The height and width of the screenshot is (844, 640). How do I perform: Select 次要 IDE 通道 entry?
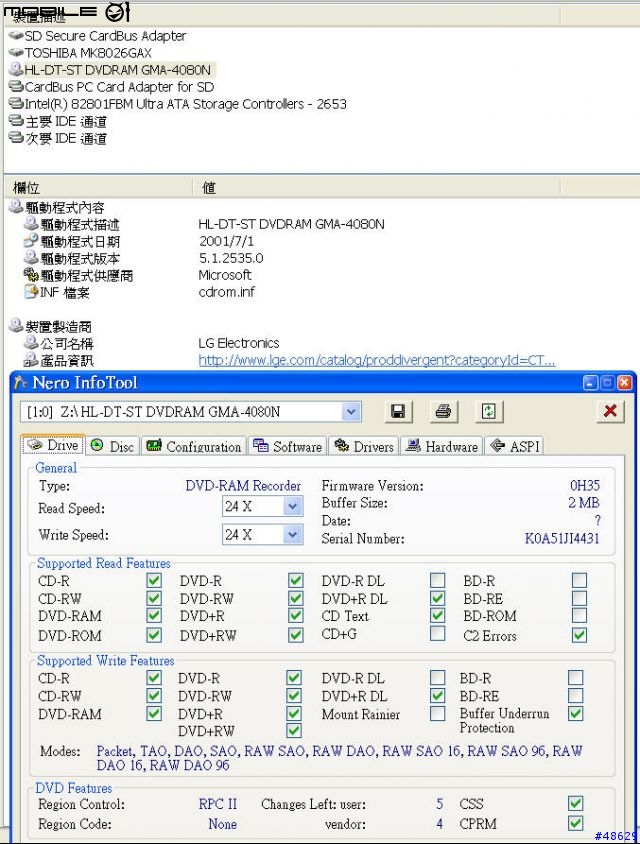coord(66,139)
